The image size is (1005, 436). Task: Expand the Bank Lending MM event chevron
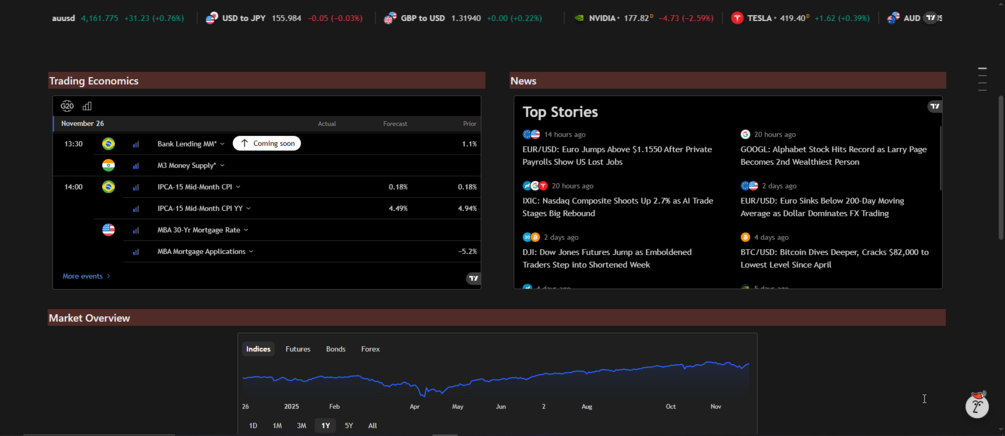(222, 144)
